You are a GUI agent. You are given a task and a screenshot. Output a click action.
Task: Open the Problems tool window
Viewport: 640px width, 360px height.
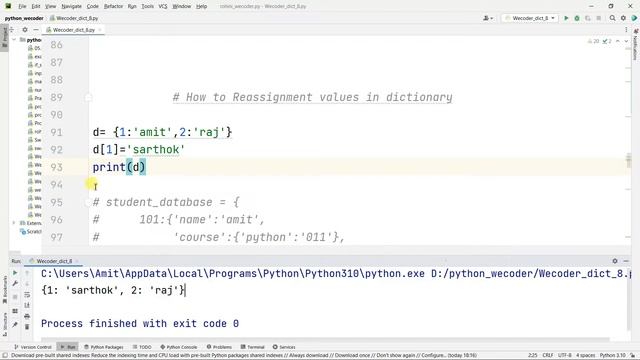tap(219, 347)
